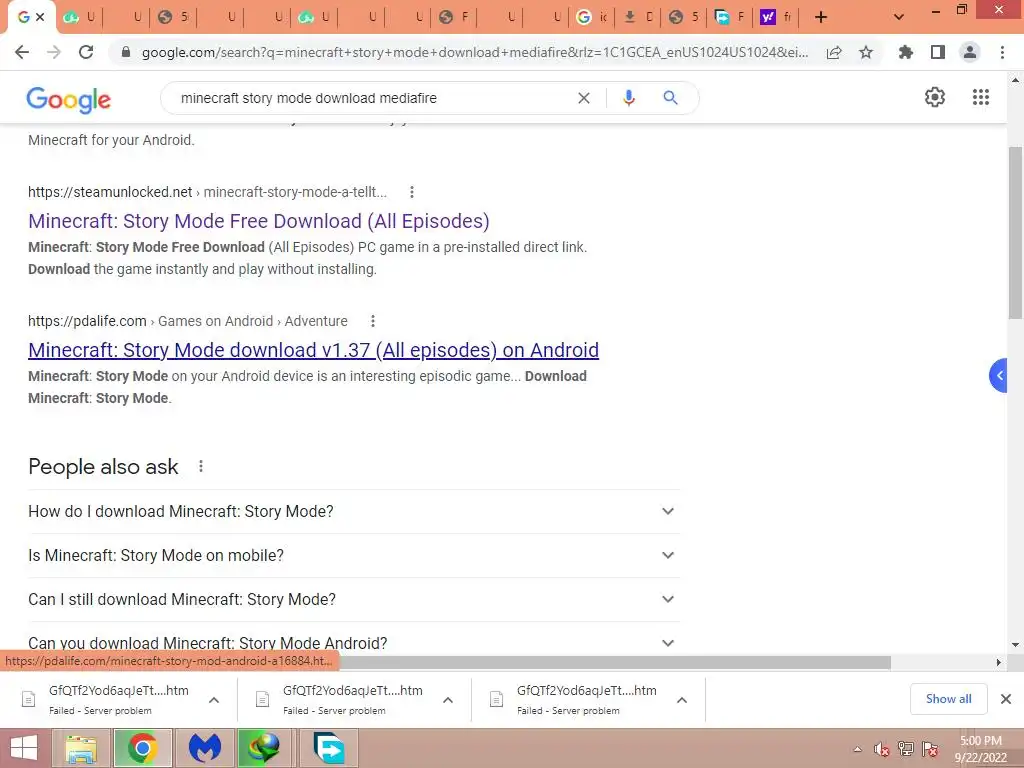Share this page from address bar
Screen dimensions: 1024x768
click(x=834, y=52)
